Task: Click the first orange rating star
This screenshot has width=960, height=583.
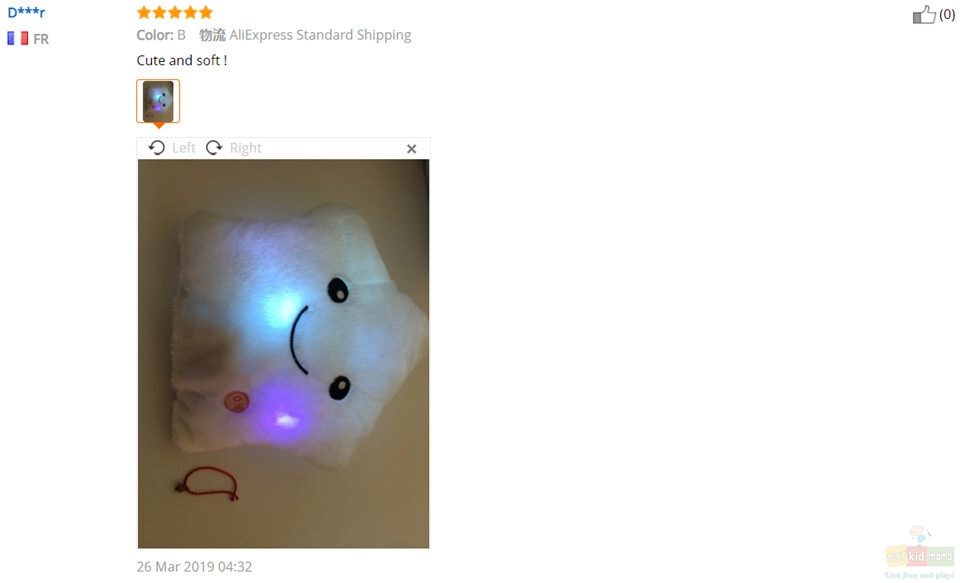Action: (x=144, y=12)
